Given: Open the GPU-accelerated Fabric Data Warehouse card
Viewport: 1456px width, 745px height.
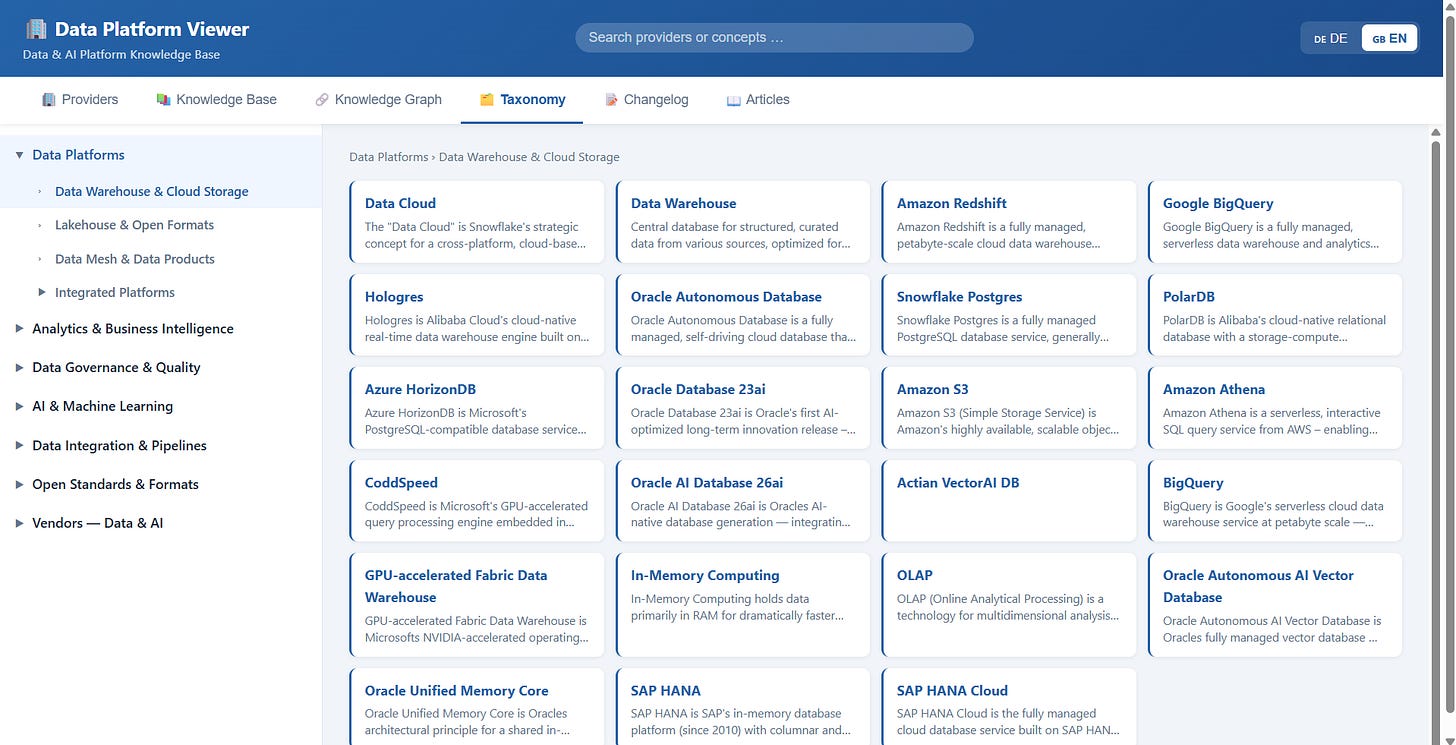Looking at the screenshot, I should click(x=477, y=605).
